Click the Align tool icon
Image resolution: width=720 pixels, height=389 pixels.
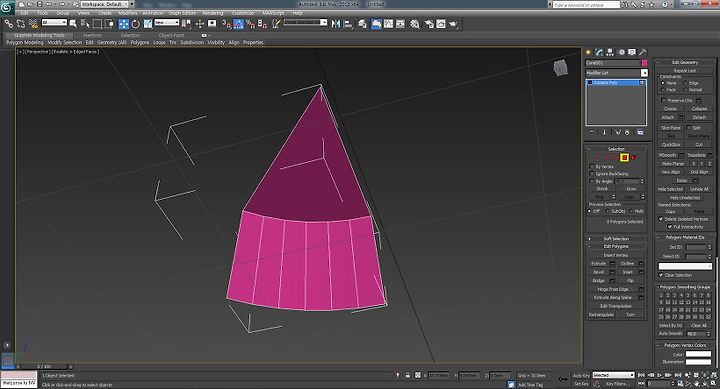(348, 24)
